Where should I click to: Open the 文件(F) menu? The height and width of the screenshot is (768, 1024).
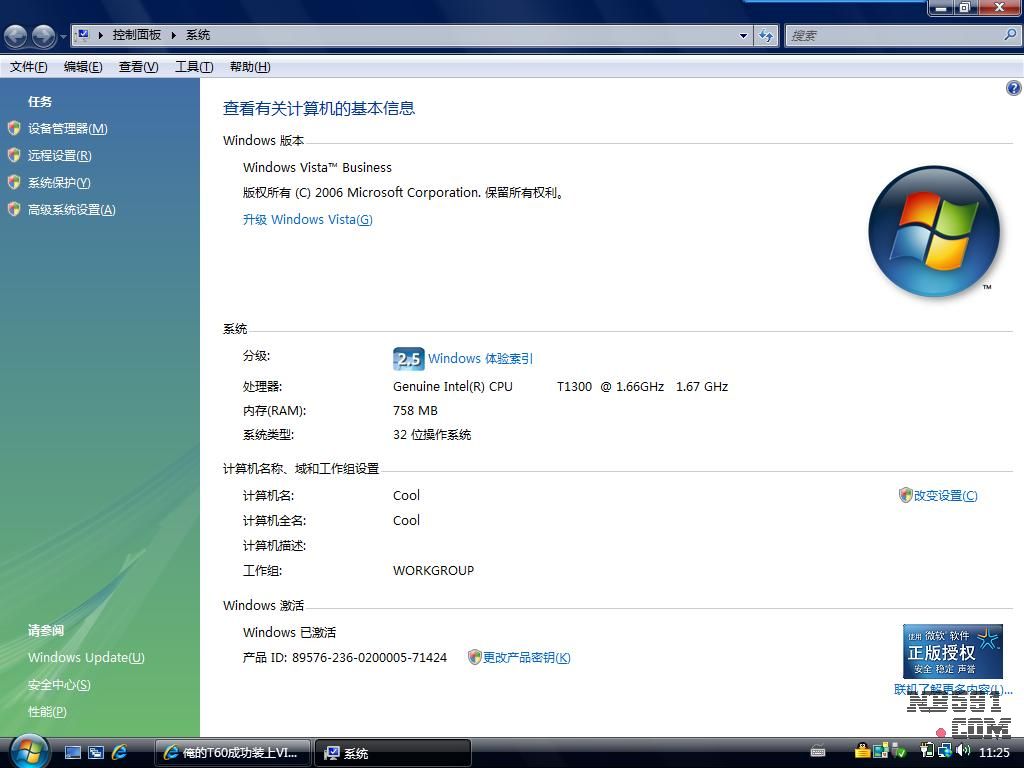[28, 67]
